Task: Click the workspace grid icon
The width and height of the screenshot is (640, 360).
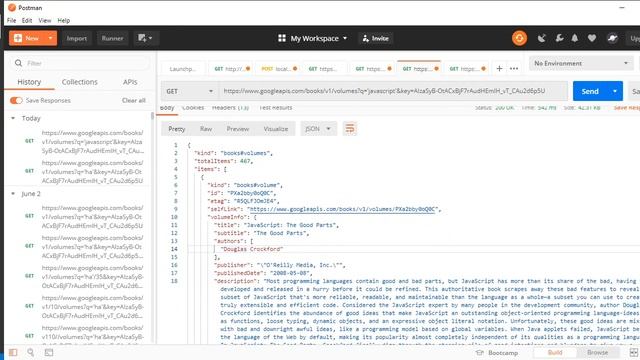Action: click(x=282, y=38)
